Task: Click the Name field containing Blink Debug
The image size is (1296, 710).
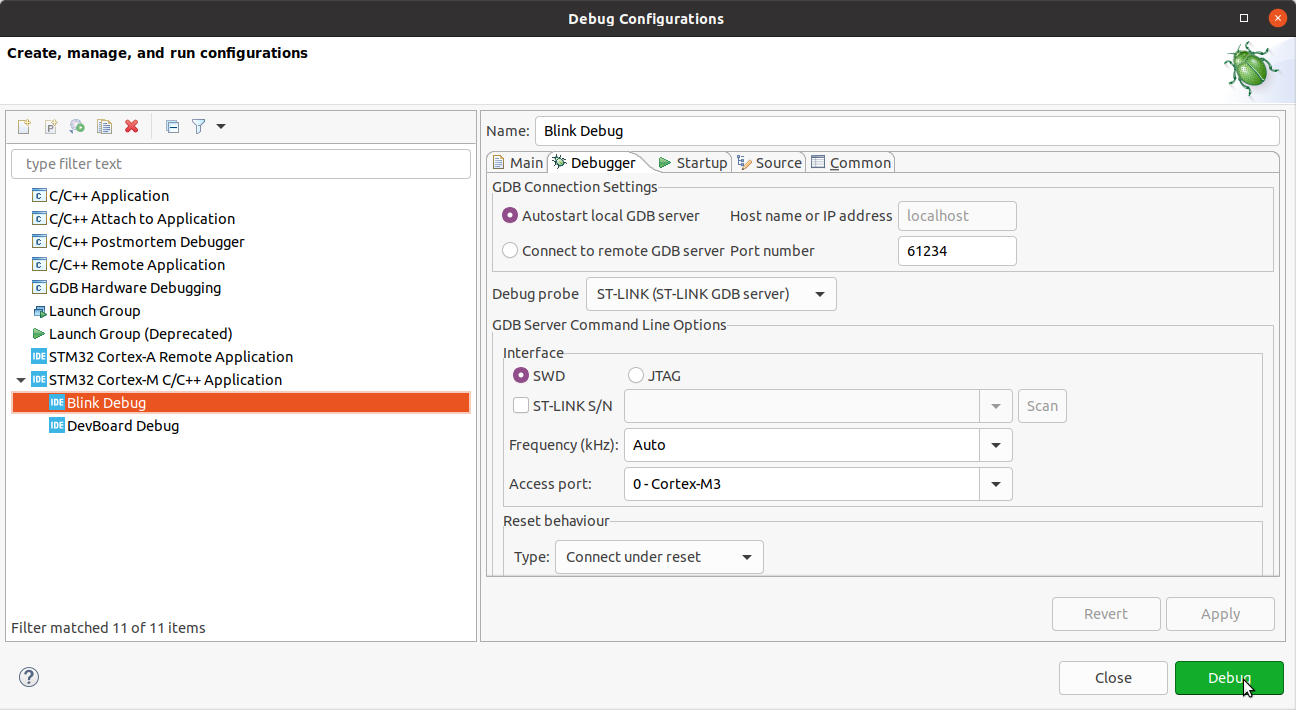Action: (x=907, y=131)
